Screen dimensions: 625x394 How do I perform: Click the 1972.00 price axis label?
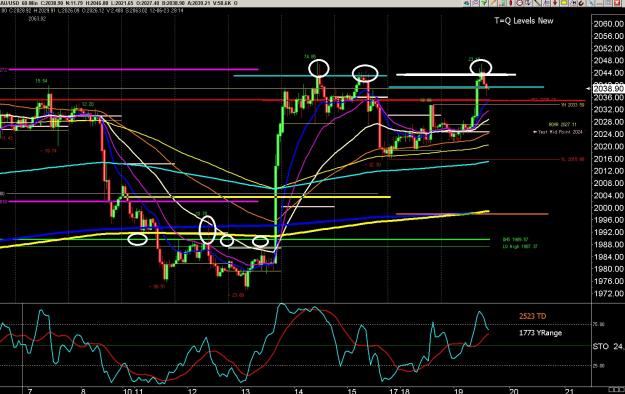pos(608,294)
